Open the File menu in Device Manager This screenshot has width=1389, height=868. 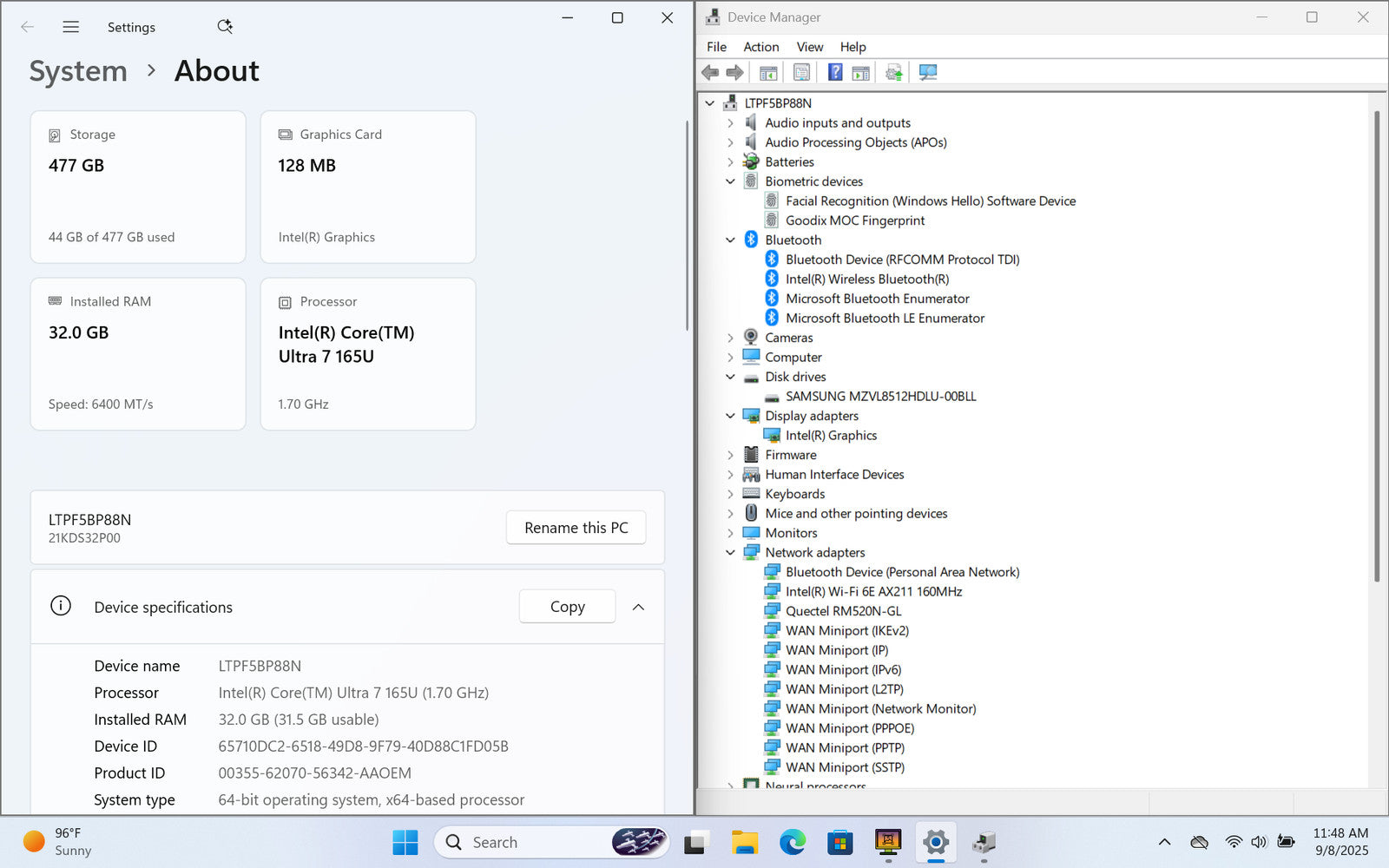point(716,47)
